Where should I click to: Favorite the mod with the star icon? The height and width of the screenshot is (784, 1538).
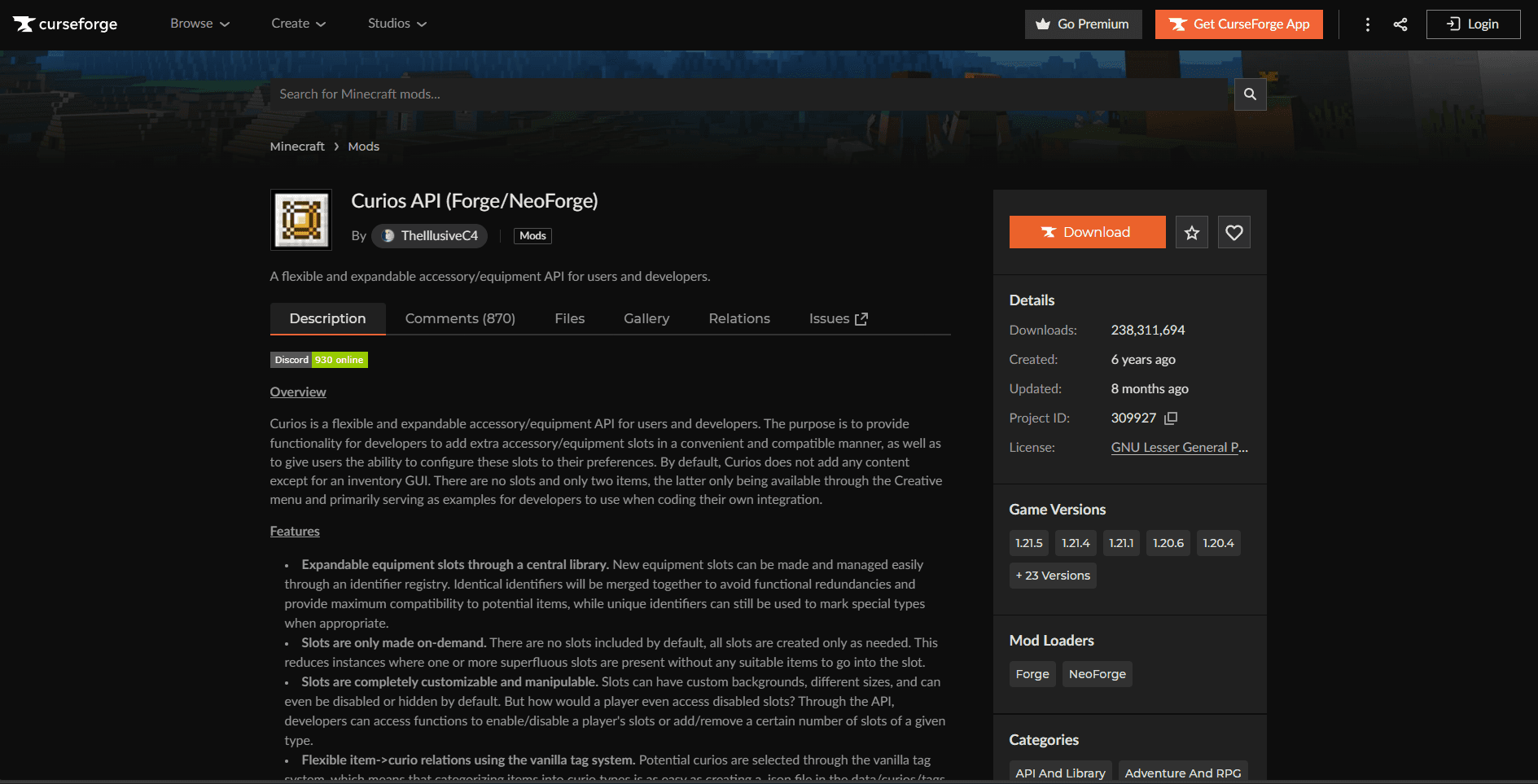pos(1192,232)
